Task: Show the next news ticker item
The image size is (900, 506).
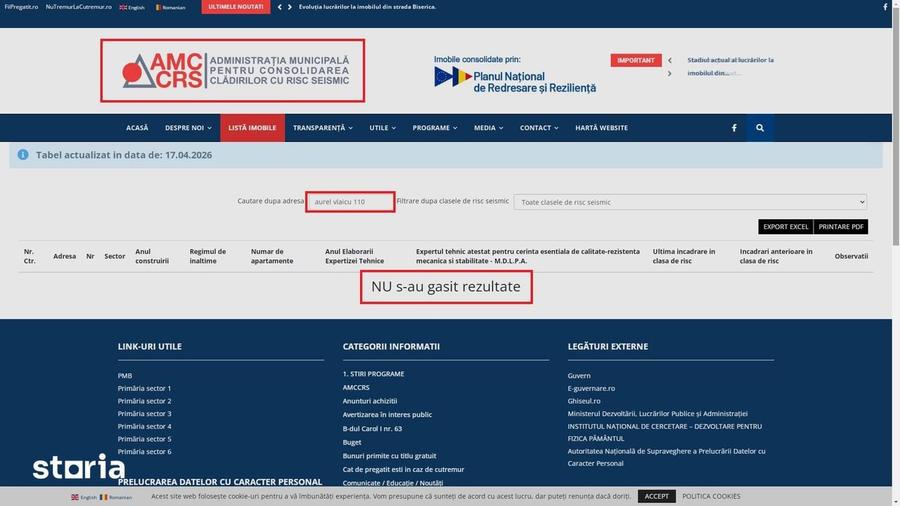Action: [290, 7]
